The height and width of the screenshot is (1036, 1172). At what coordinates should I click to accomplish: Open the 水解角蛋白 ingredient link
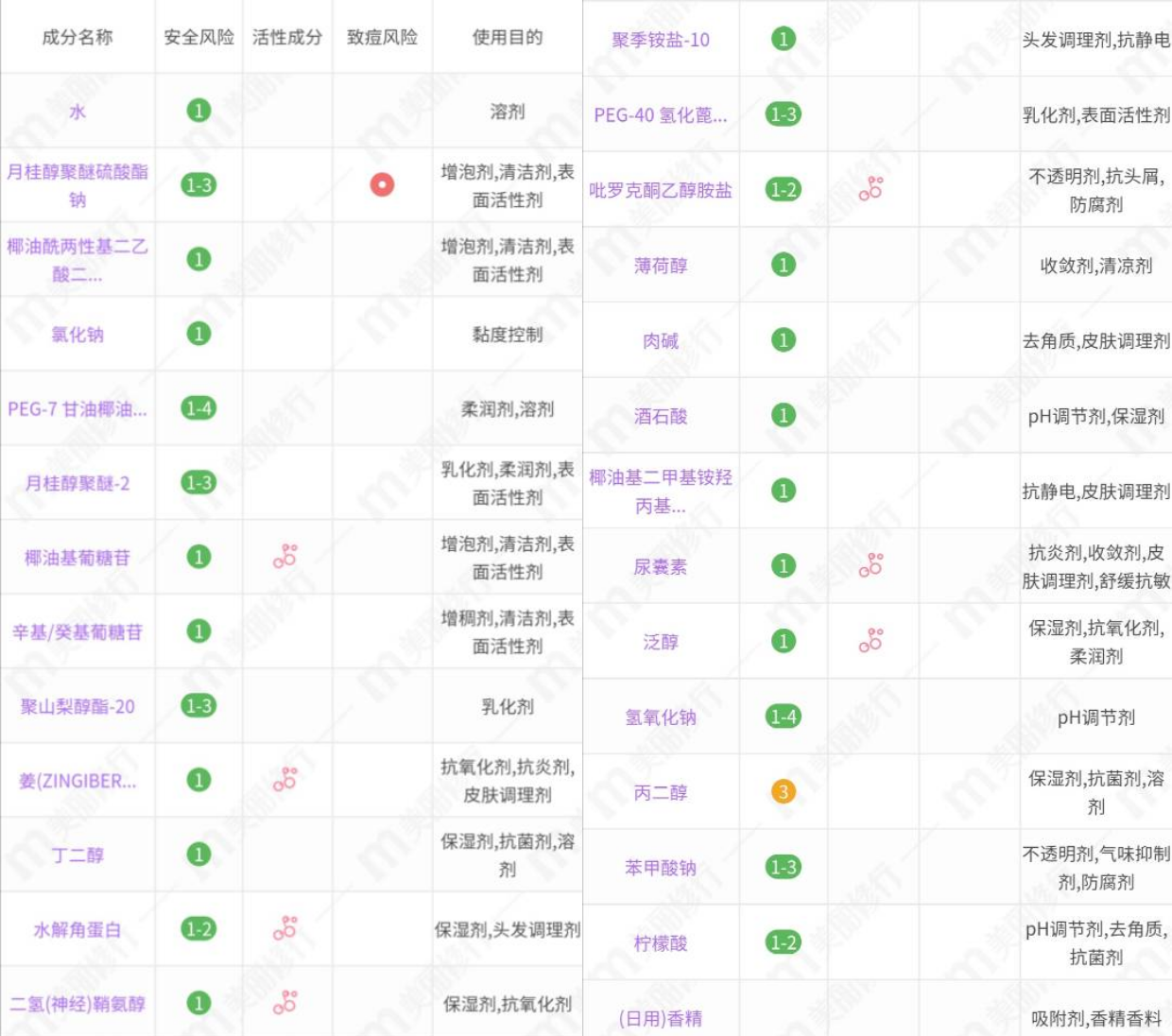coord(78,930)
